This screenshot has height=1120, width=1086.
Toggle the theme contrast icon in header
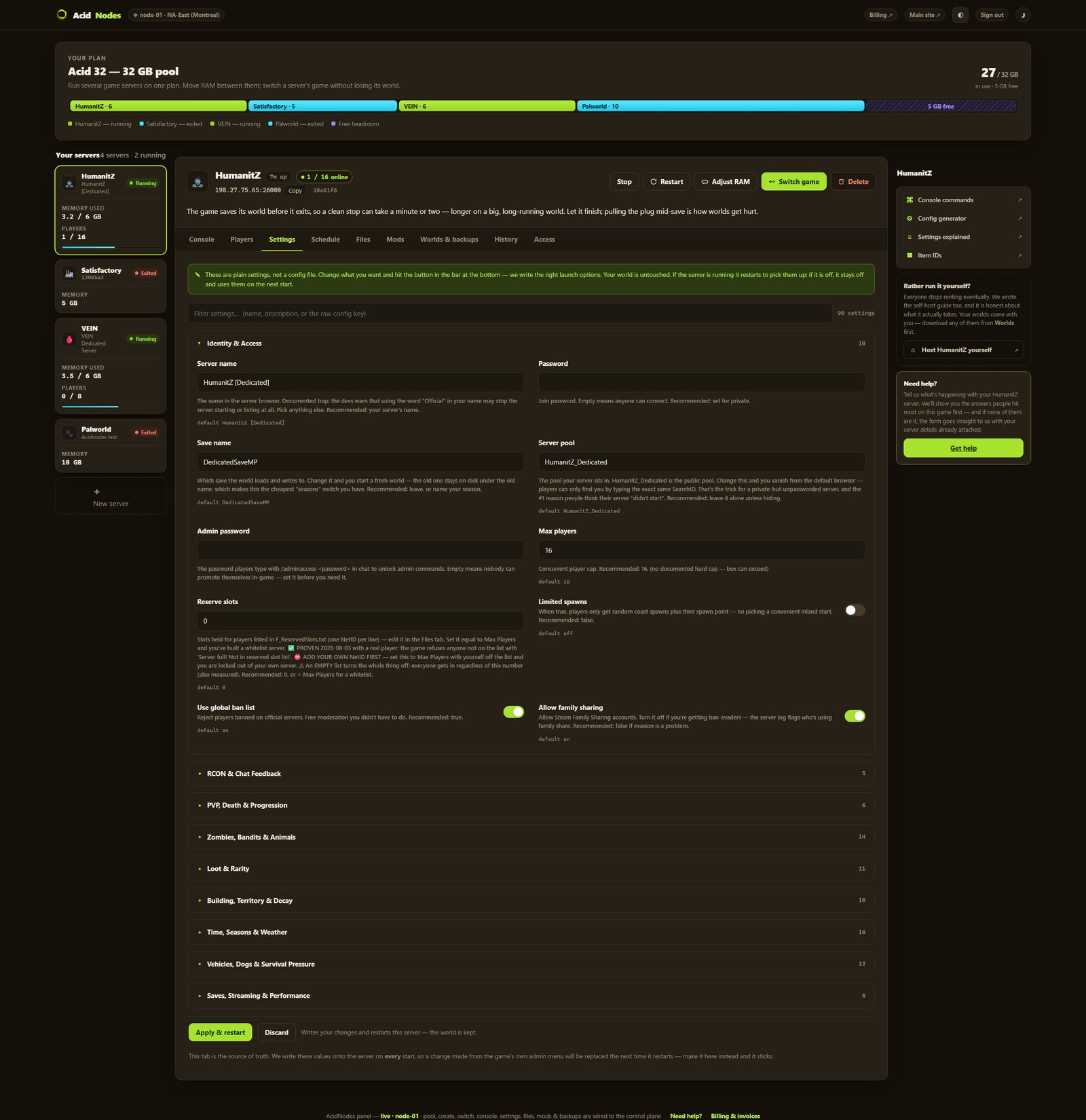(960, 15)
